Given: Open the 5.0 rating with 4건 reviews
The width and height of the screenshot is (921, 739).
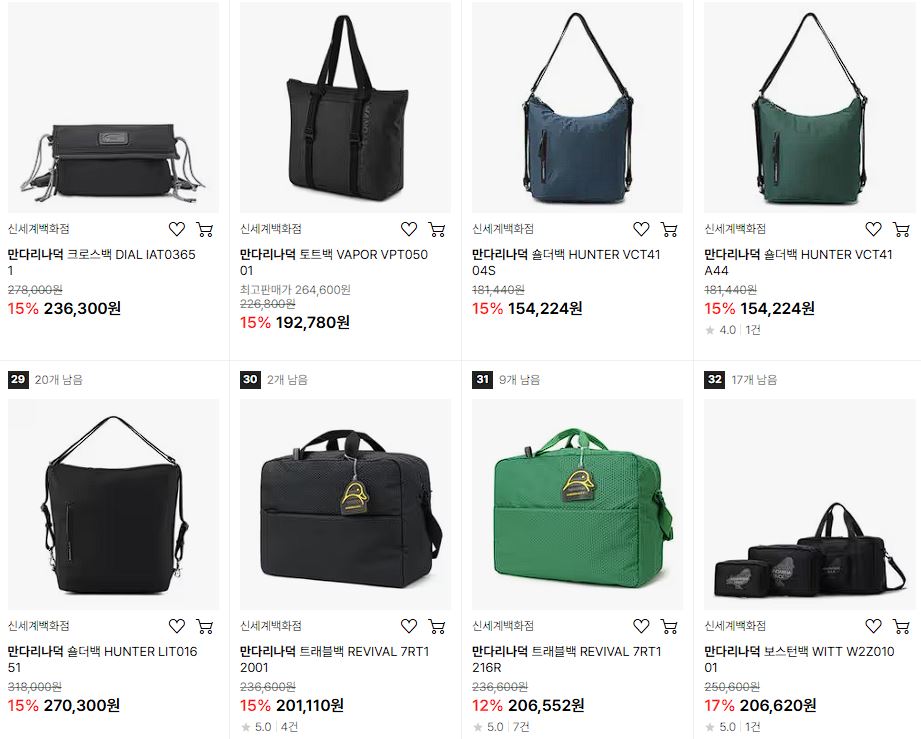Looking at the screenshot, I should point(270,727).
